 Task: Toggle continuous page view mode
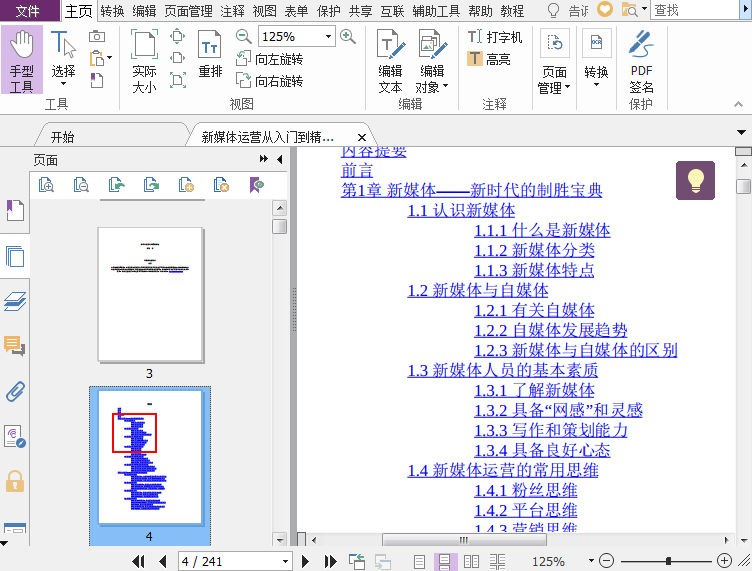tap(444, 561)
